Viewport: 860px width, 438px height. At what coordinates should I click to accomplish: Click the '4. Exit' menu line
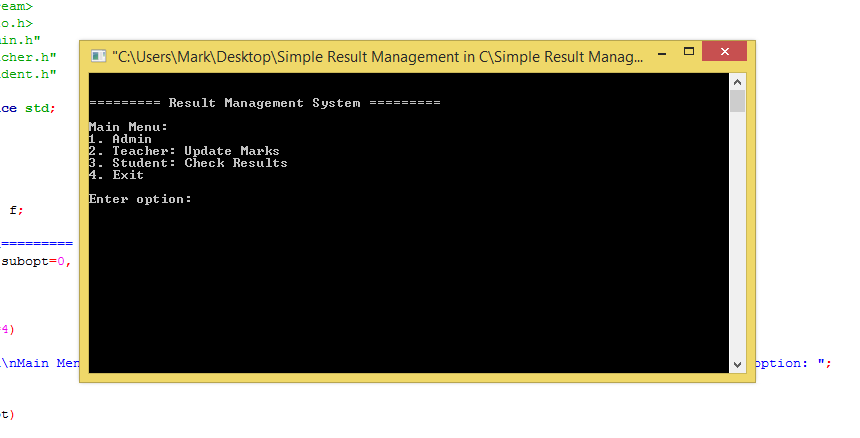(x=116, y=175)
